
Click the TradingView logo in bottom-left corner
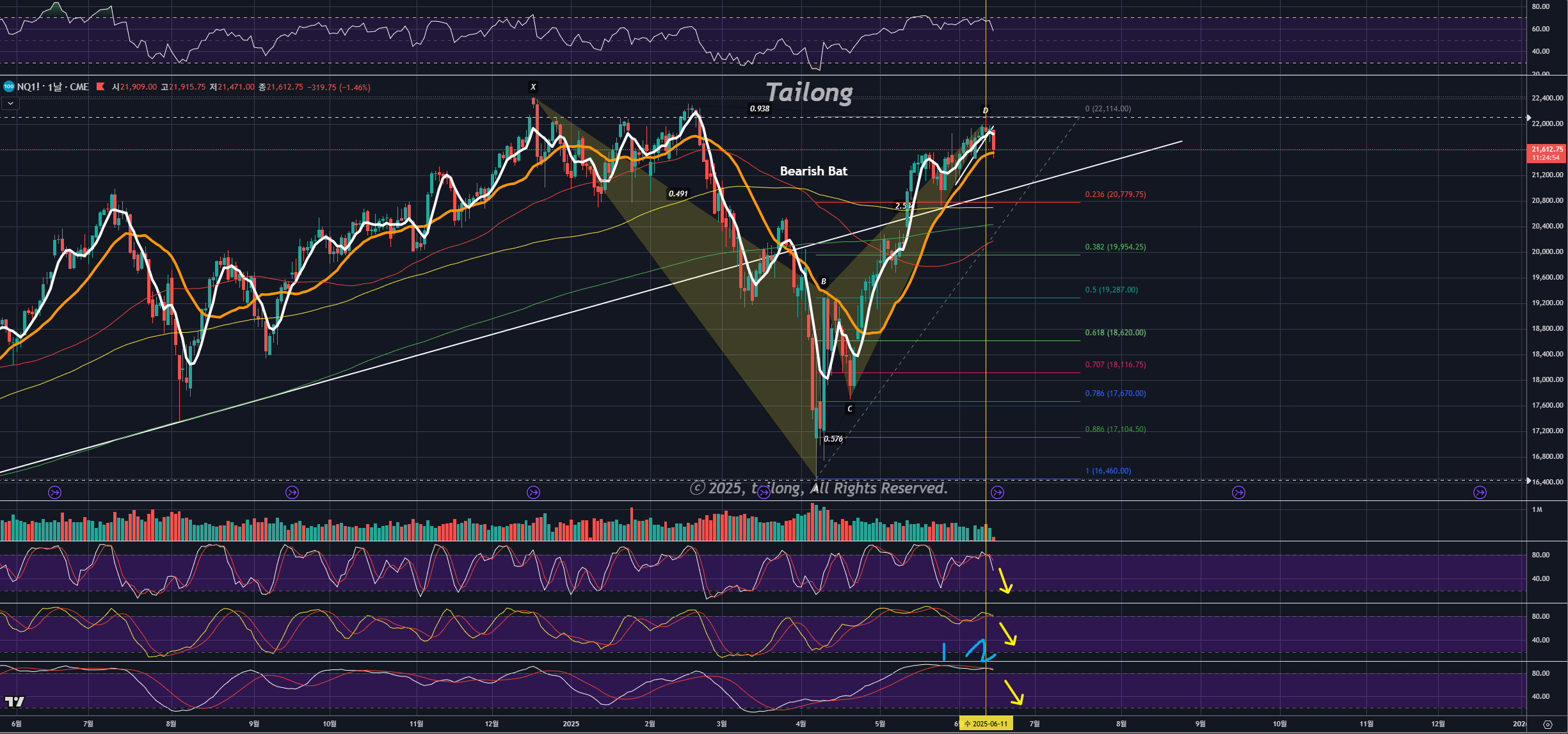pos(14,701)
